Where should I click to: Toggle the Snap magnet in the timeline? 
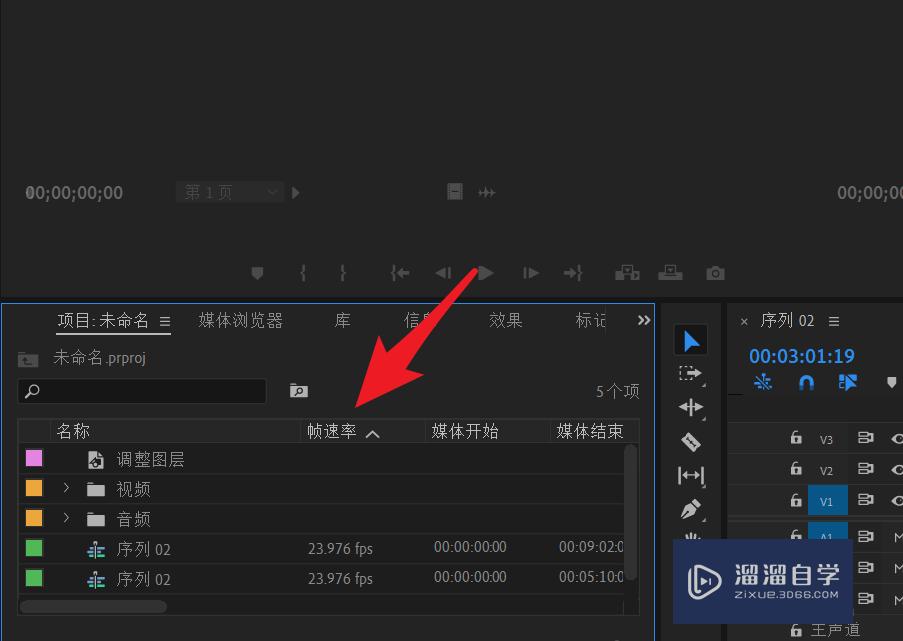[x=806, y=382]
